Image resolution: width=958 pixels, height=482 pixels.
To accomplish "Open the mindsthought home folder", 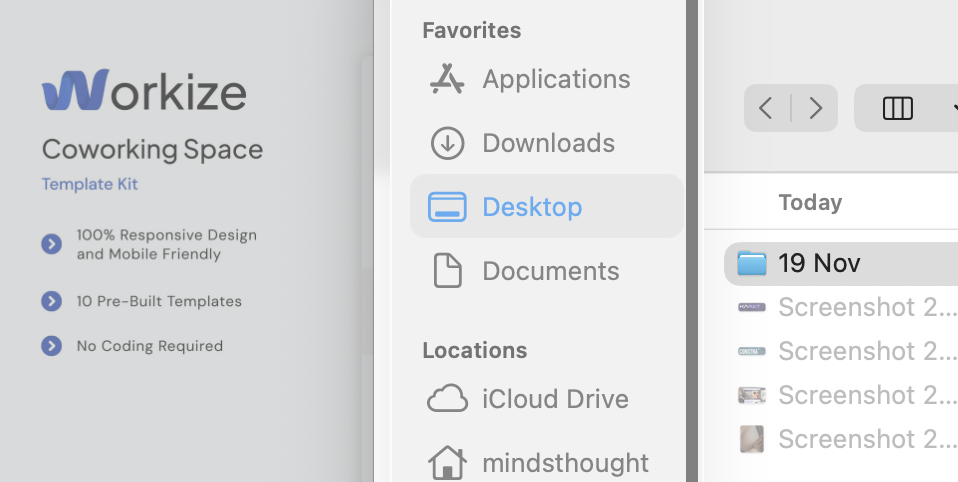I will [x=546, y=462].
